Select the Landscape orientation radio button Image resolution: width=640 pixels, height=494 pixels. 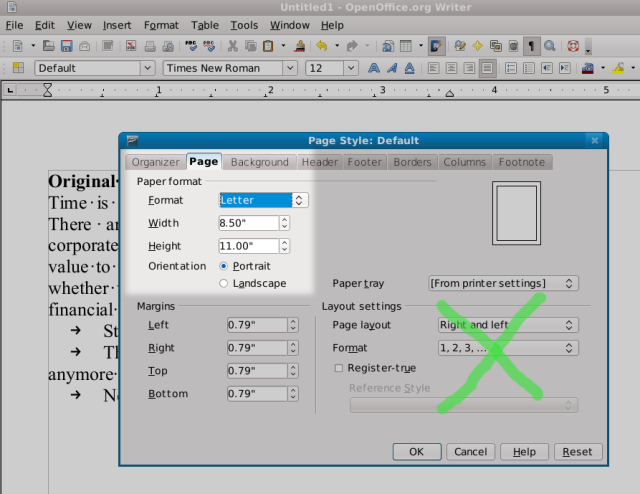pyautogui.click(x=224, y=284)
